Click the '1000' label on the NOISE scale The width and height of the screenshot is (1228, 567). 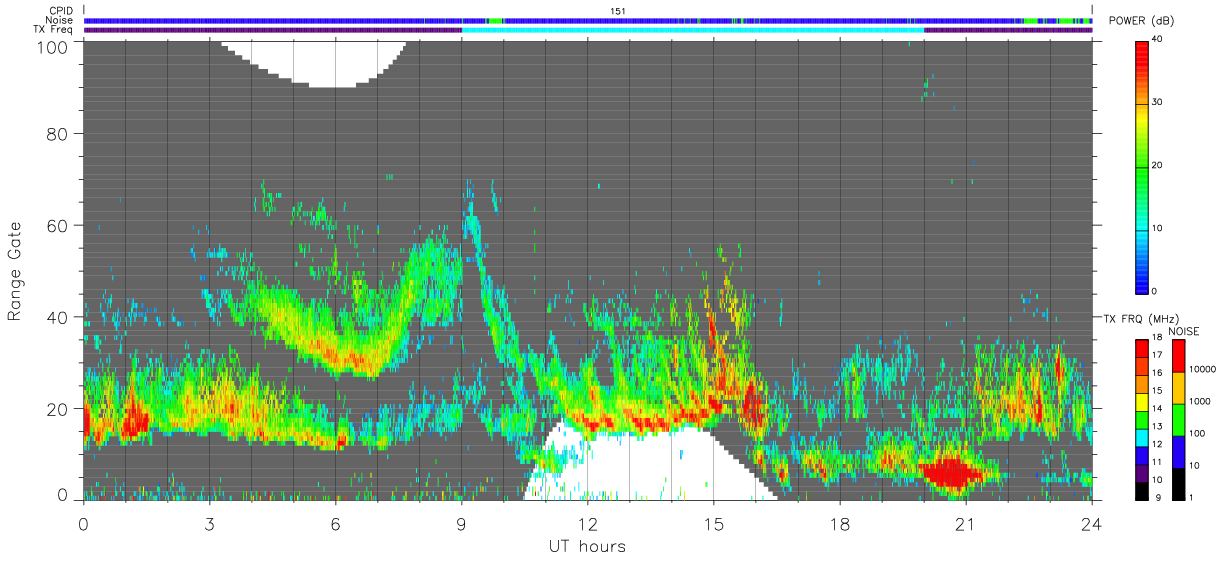tap(1202, 402)
